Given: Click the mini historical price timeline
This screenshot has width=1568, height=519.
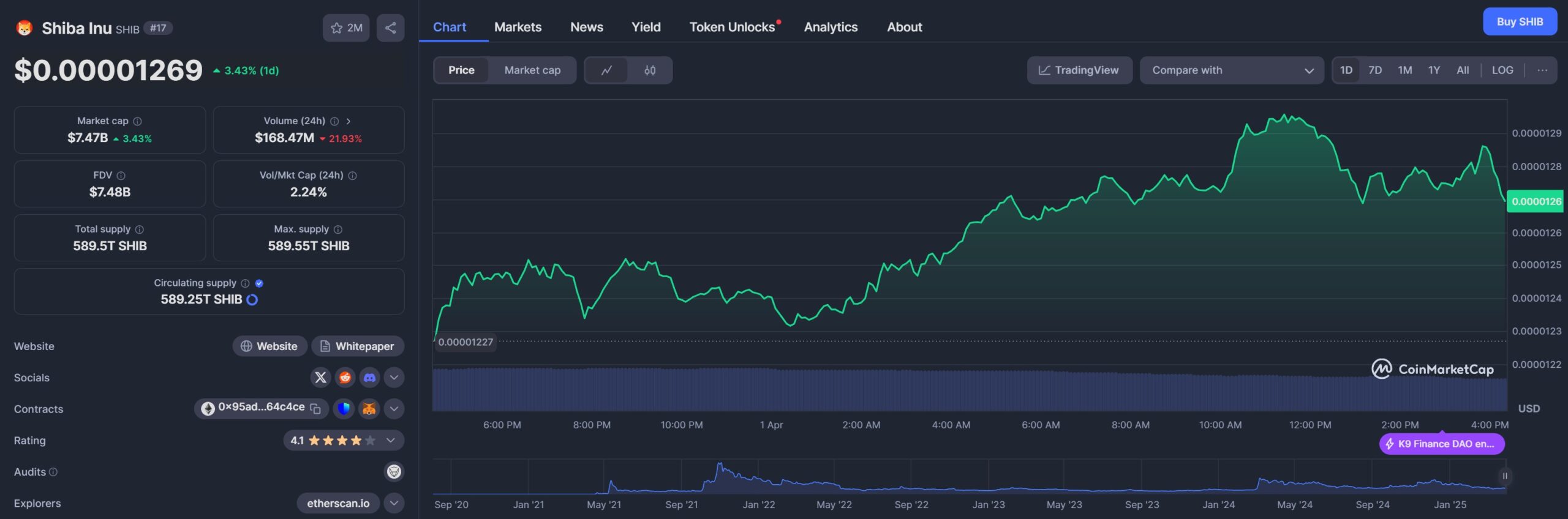Looking at the screenshot, I should coord(969,477).
